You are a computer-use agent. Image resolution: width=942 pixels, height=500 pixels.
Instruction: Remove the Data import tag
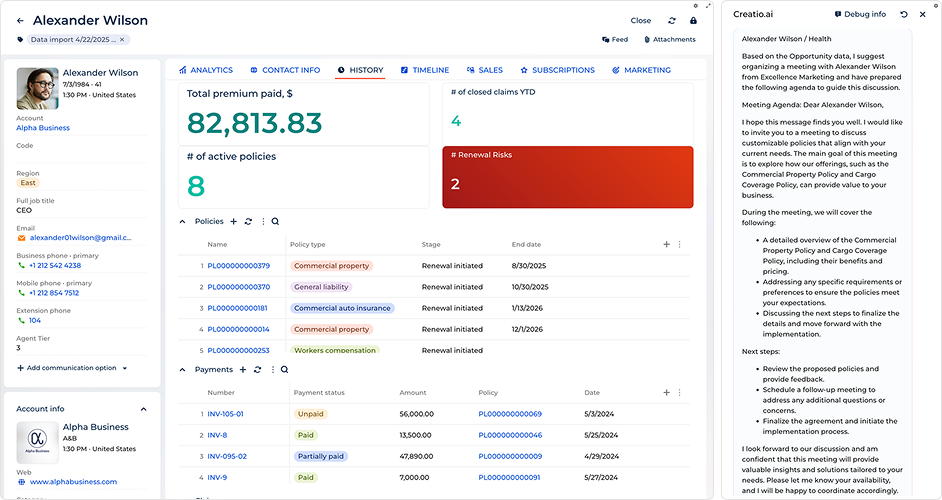[122, 39]
